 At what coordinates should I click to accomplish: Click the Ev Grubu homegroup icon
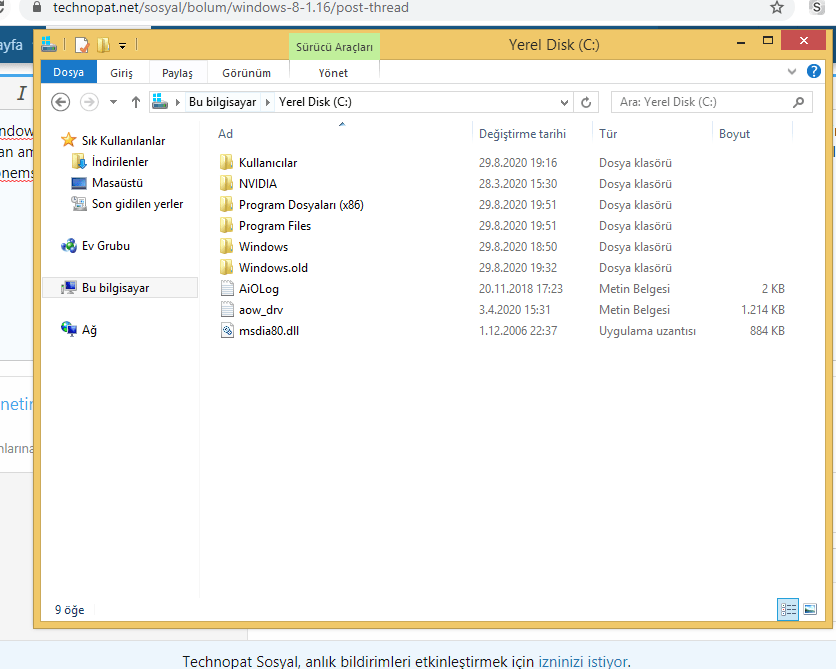pos(69,246)
